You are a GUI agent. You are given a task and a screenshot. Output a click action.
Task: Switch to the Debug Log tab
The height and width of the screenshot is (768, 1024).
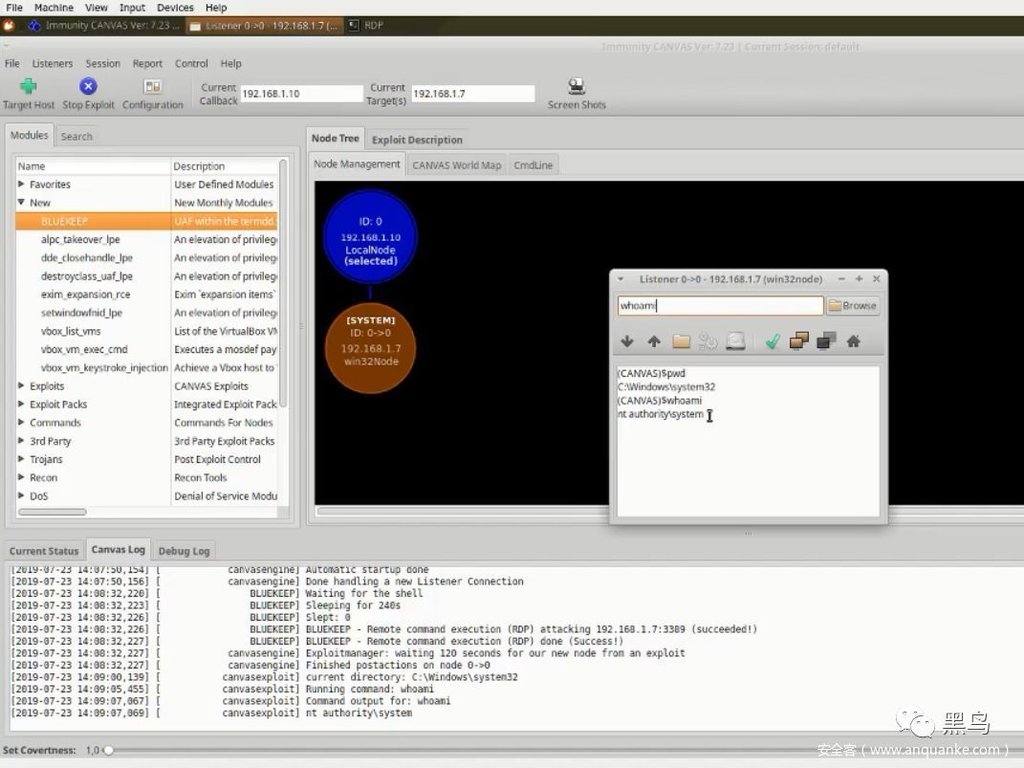coord(184,551)
